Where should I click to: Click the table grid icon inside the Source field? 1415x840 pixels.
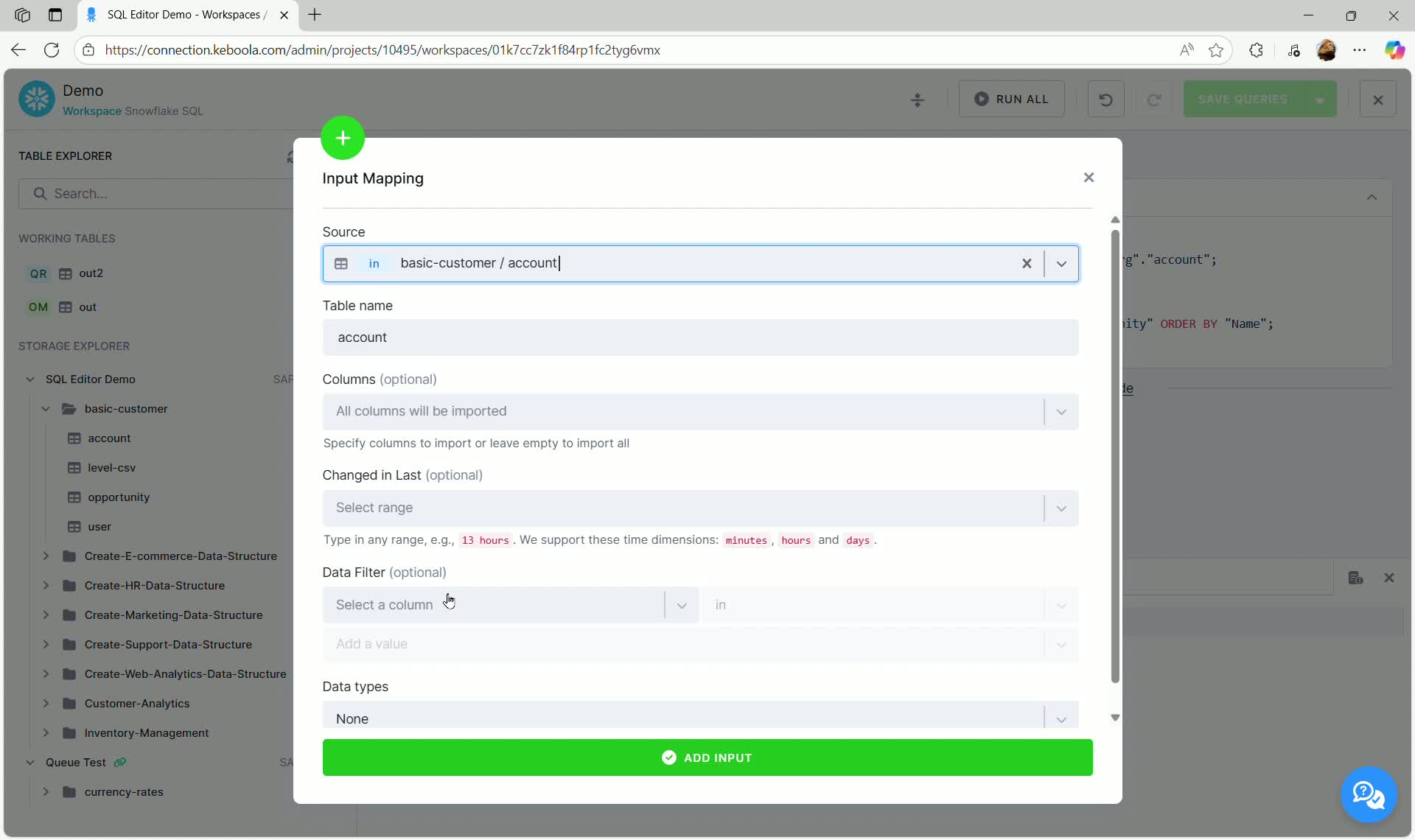341,263
